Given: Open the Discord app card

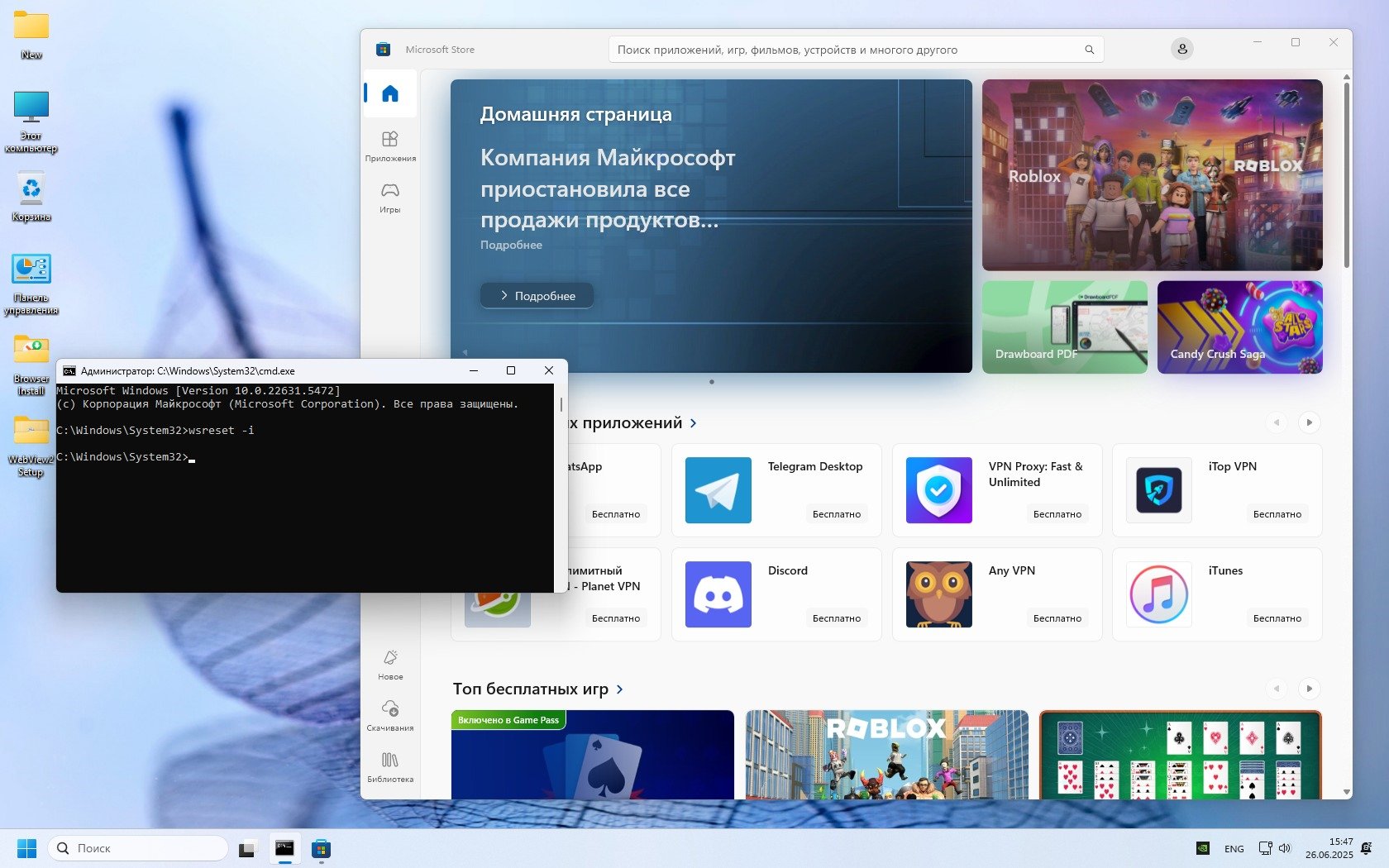Looking at the screenshot, I should tap(776, 594).
